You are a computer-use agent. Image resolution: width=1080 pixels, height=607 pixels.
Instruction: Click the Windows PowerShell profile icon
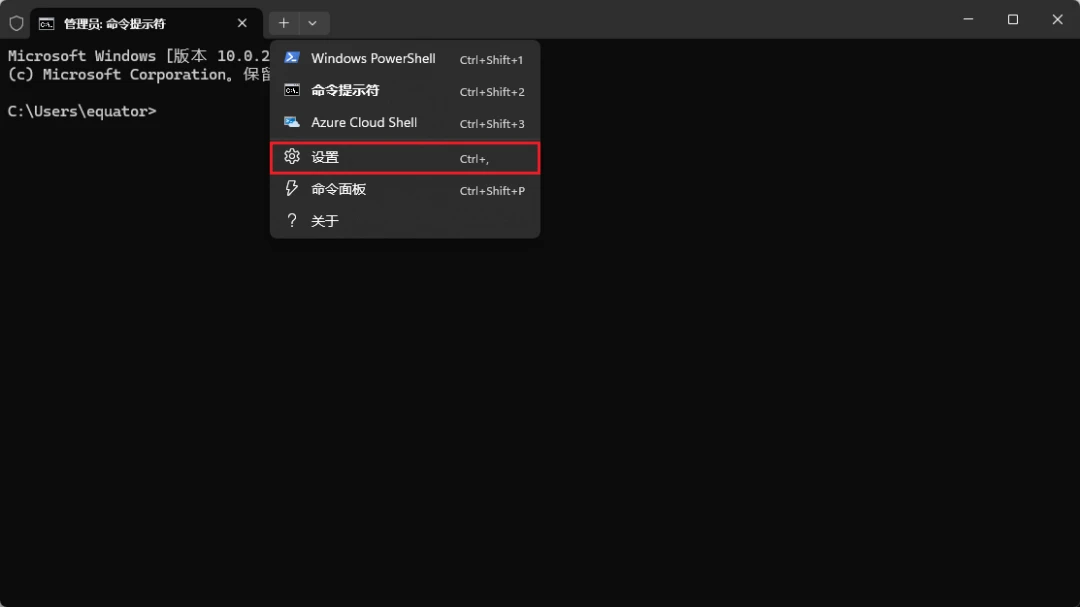click(292, 58)
